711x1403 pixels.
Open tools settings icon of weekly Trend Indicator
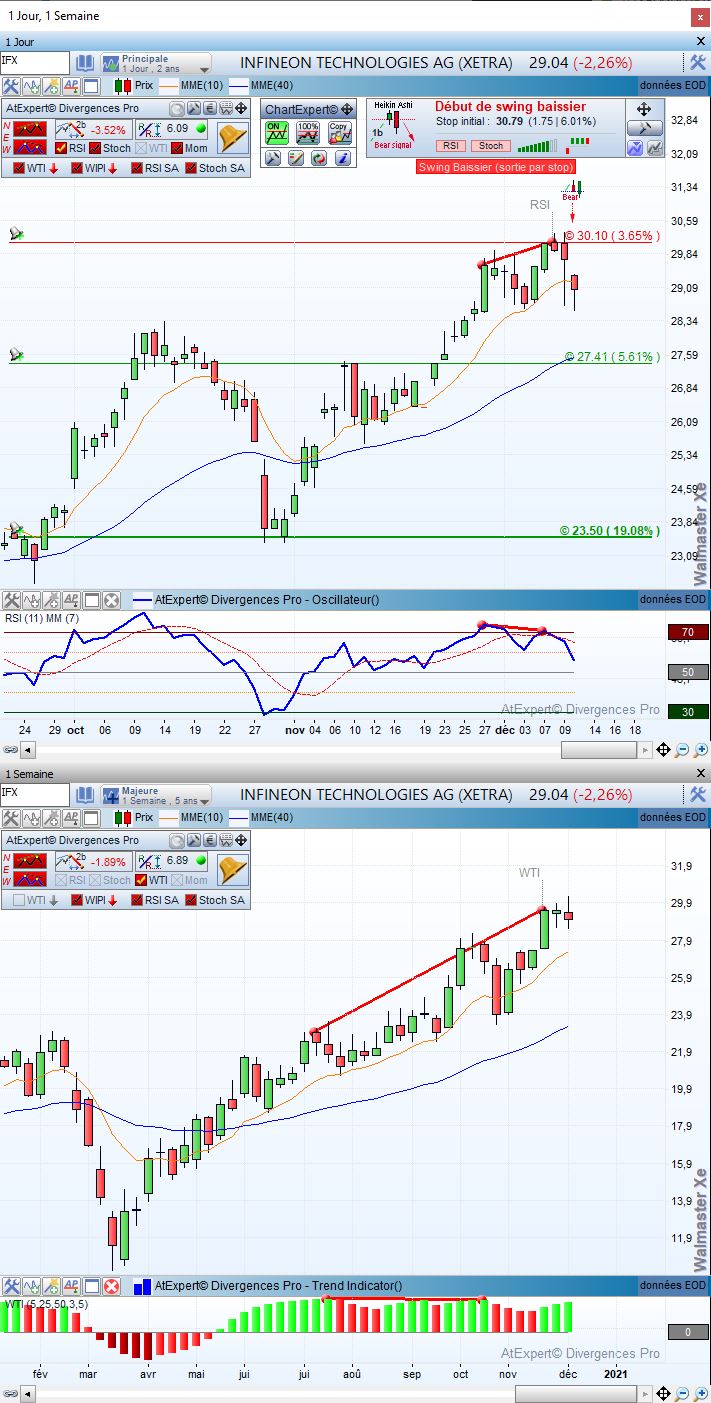pyautogui.click(x=11, y=1286)
